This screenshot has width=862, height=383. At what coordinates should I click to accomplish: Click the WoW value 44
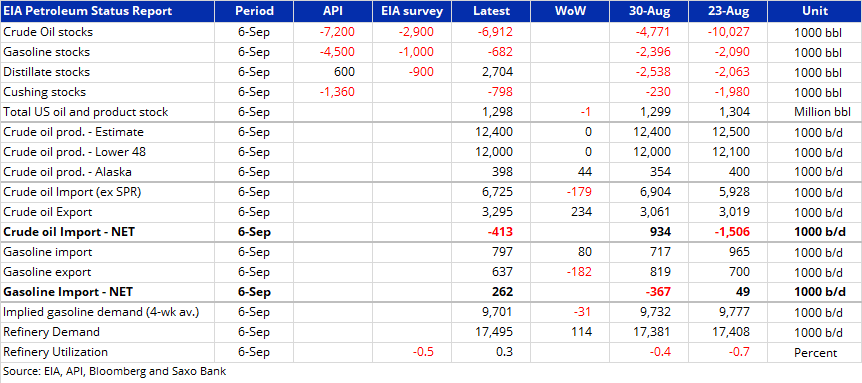[585, 172]
